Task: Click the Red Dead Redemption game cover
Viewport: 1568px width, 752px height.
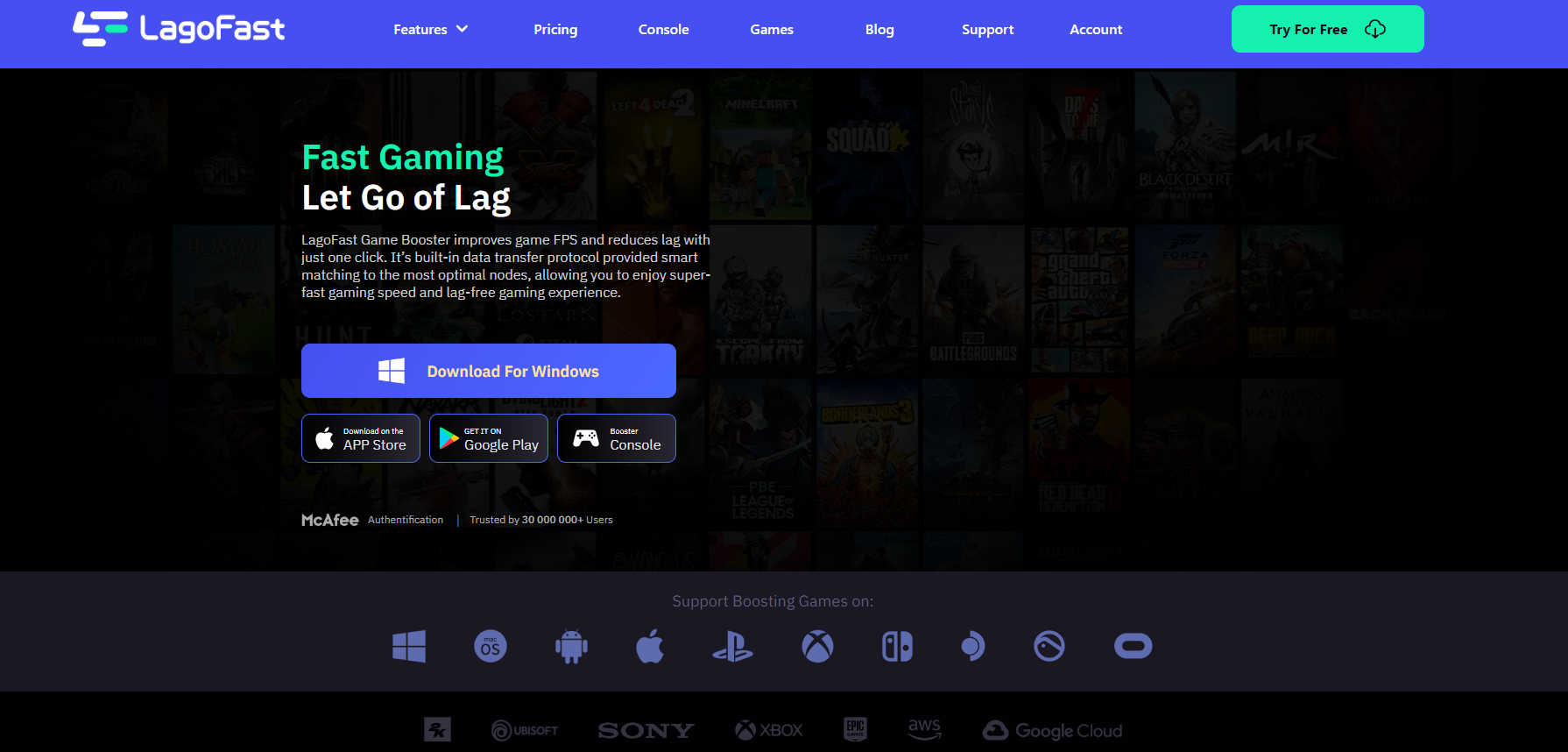Action: (x=1079, y=452)
